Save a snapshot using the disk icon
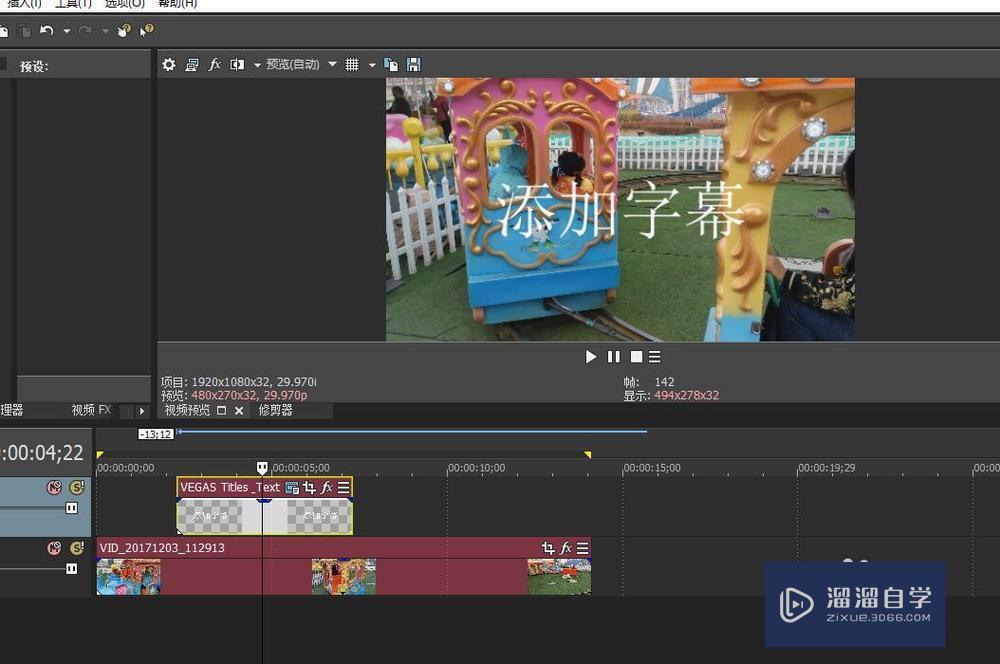The width and height of the screenshot is (1000, 664). [413, 64]
